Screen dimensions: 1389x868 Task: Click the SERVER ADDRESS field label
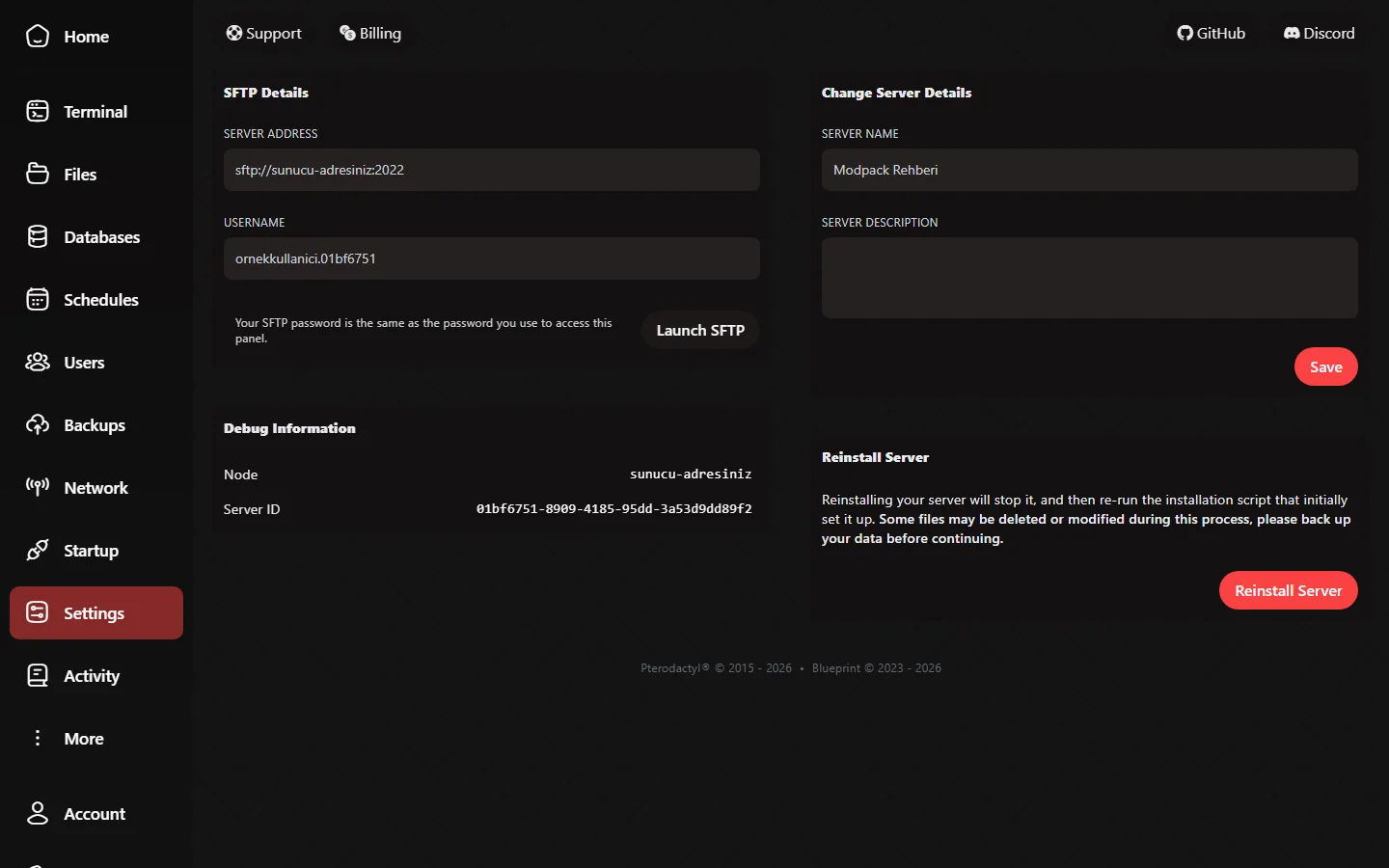click(x=271, y=133)
